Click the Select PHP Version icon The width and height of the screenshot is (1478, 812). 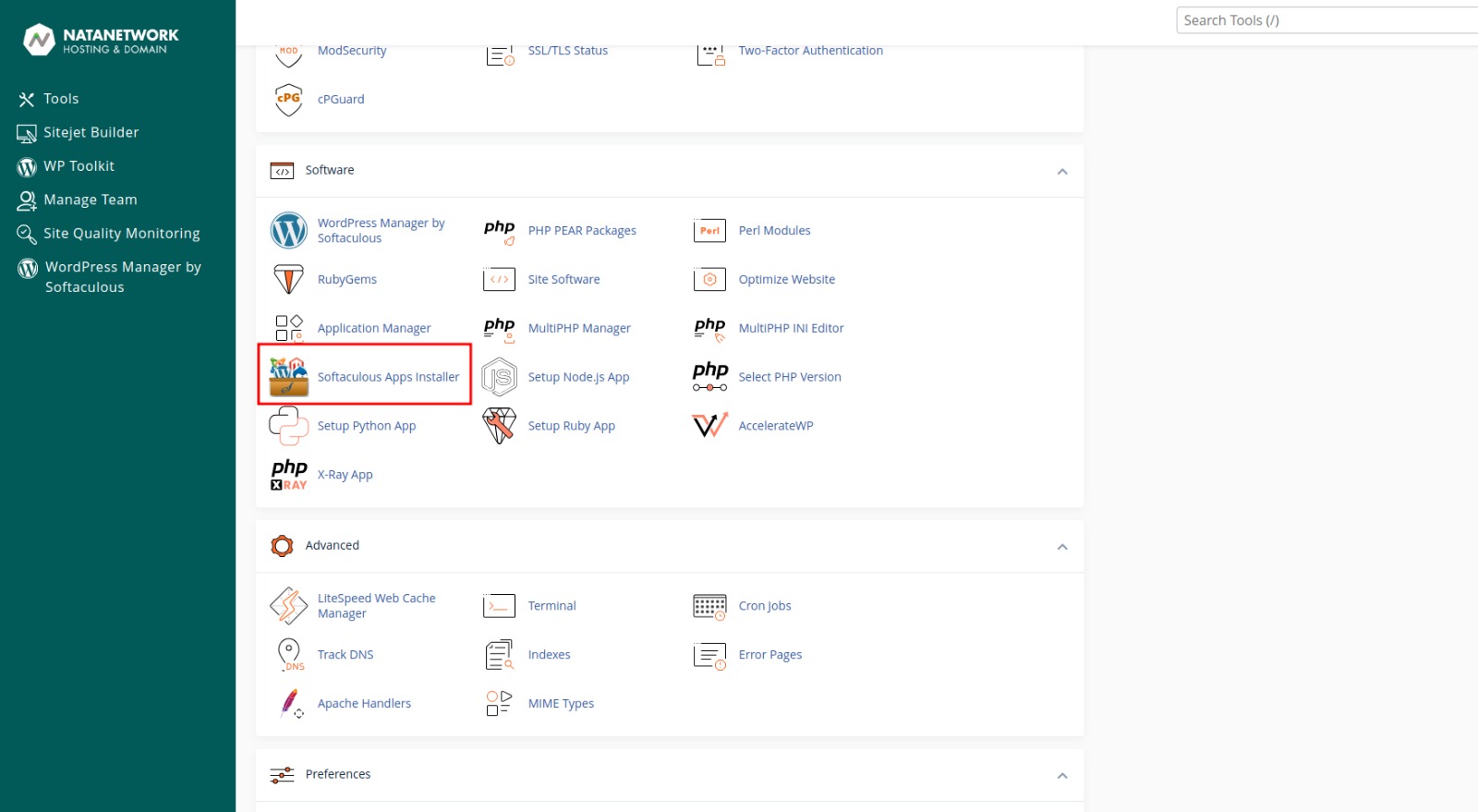point(710,376)
